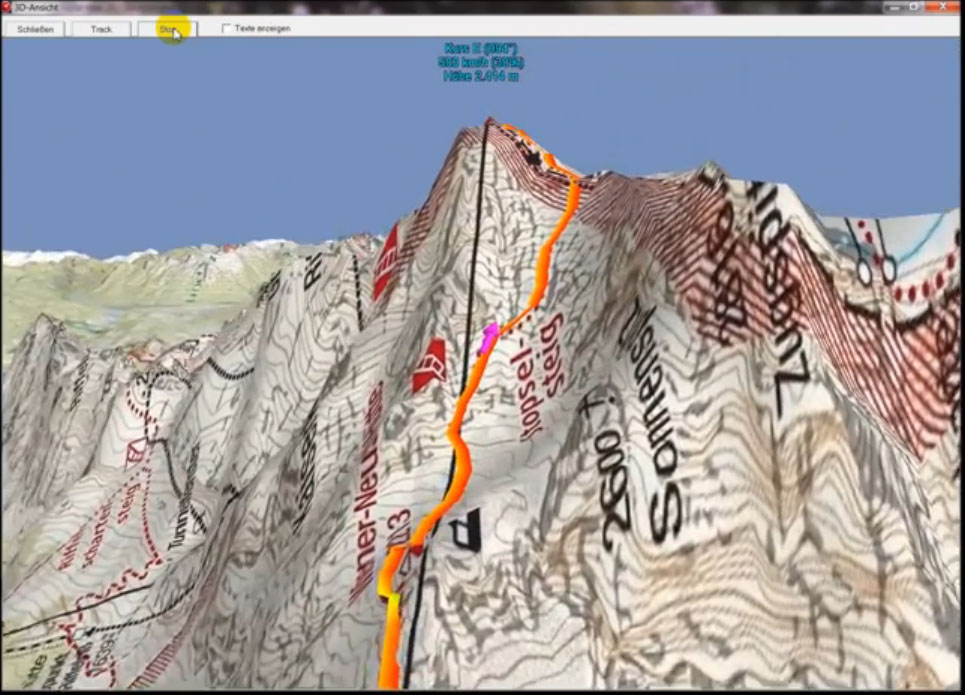The width and height of the screenshot is (965, 695).
Task: Maximize the 3D-Ansicht window
Action: [915, 7]
